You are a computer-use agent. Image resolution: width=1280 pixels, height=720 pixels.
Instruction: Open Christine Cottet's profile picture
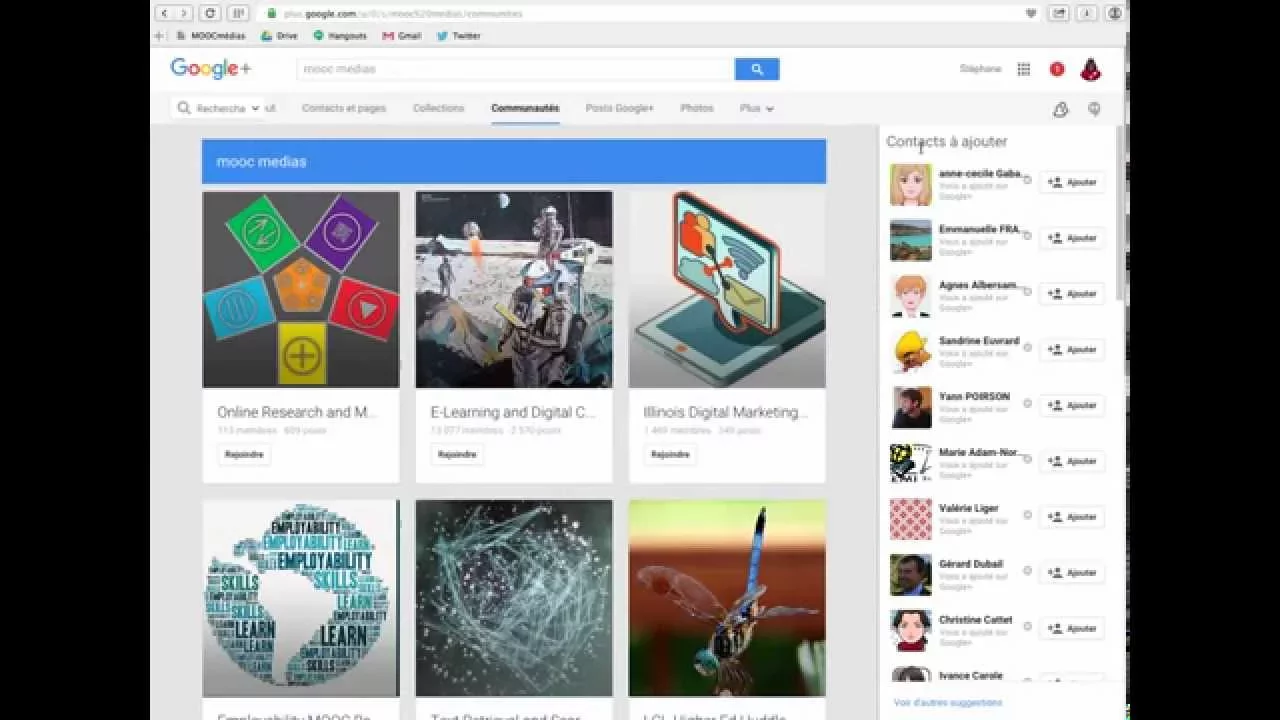tap(911, 630)
